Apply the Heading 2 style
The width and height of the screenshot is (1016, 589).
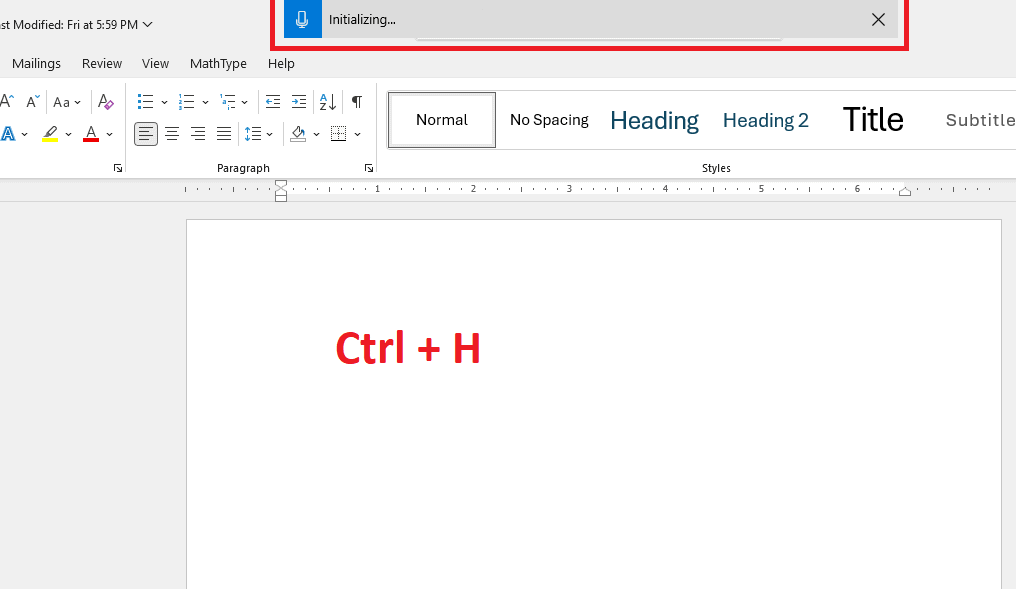[766, 121]
